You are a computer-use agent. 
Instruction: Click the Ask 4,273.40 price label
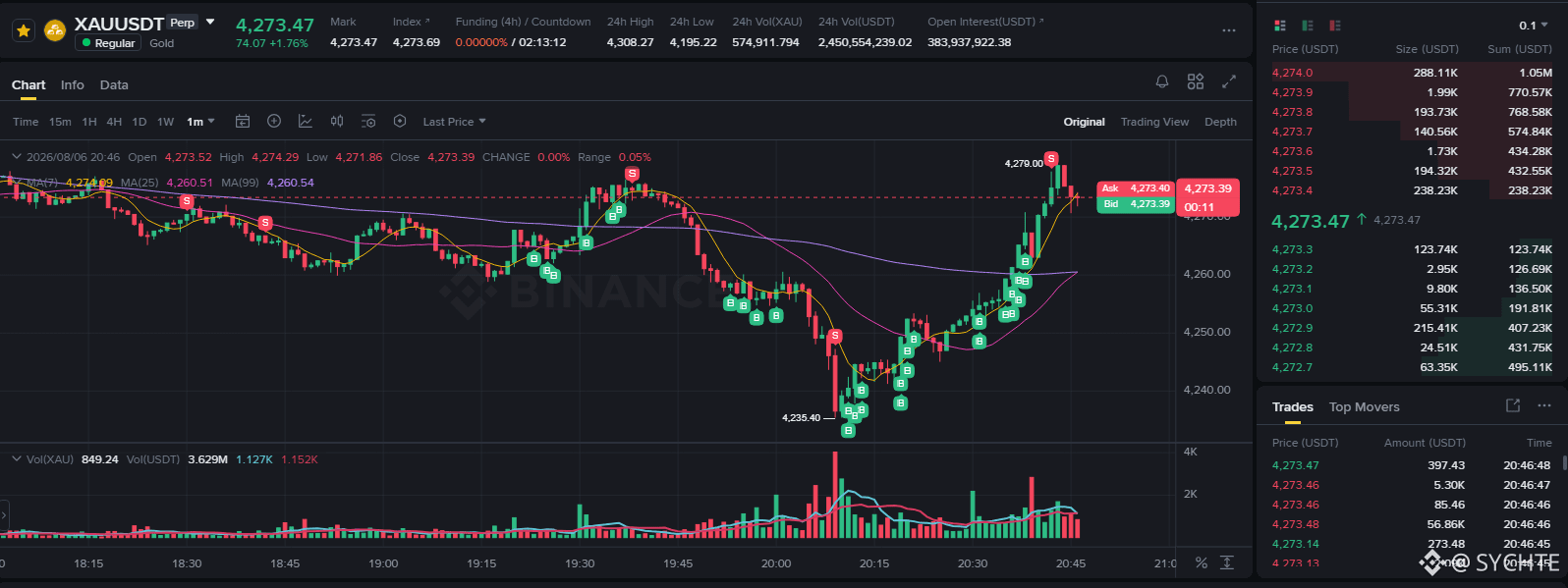(x=1136, y=188)
